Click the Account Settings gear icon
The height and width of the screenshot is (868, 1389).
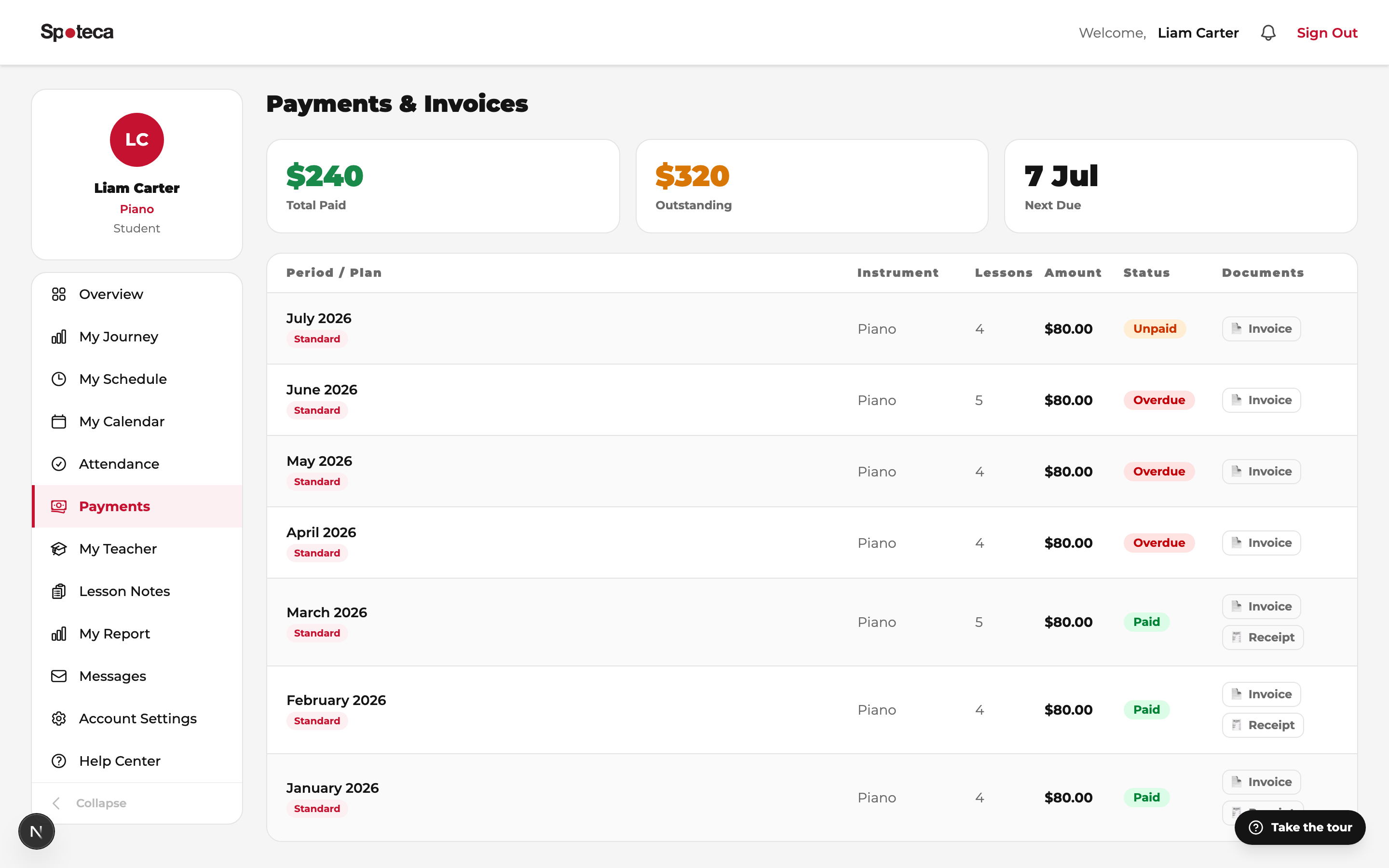point(58,719)
